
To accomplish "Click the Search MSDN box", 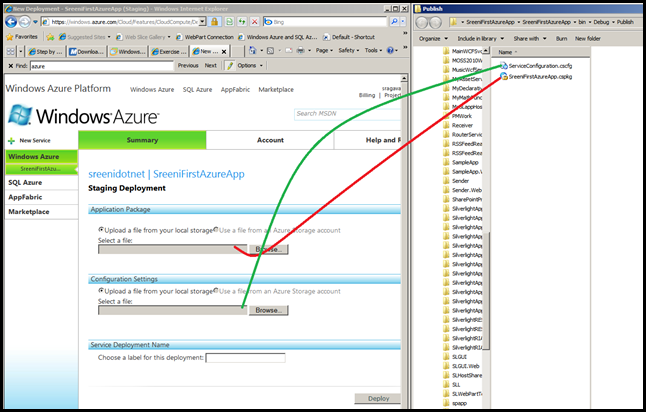I will [347, 114].
